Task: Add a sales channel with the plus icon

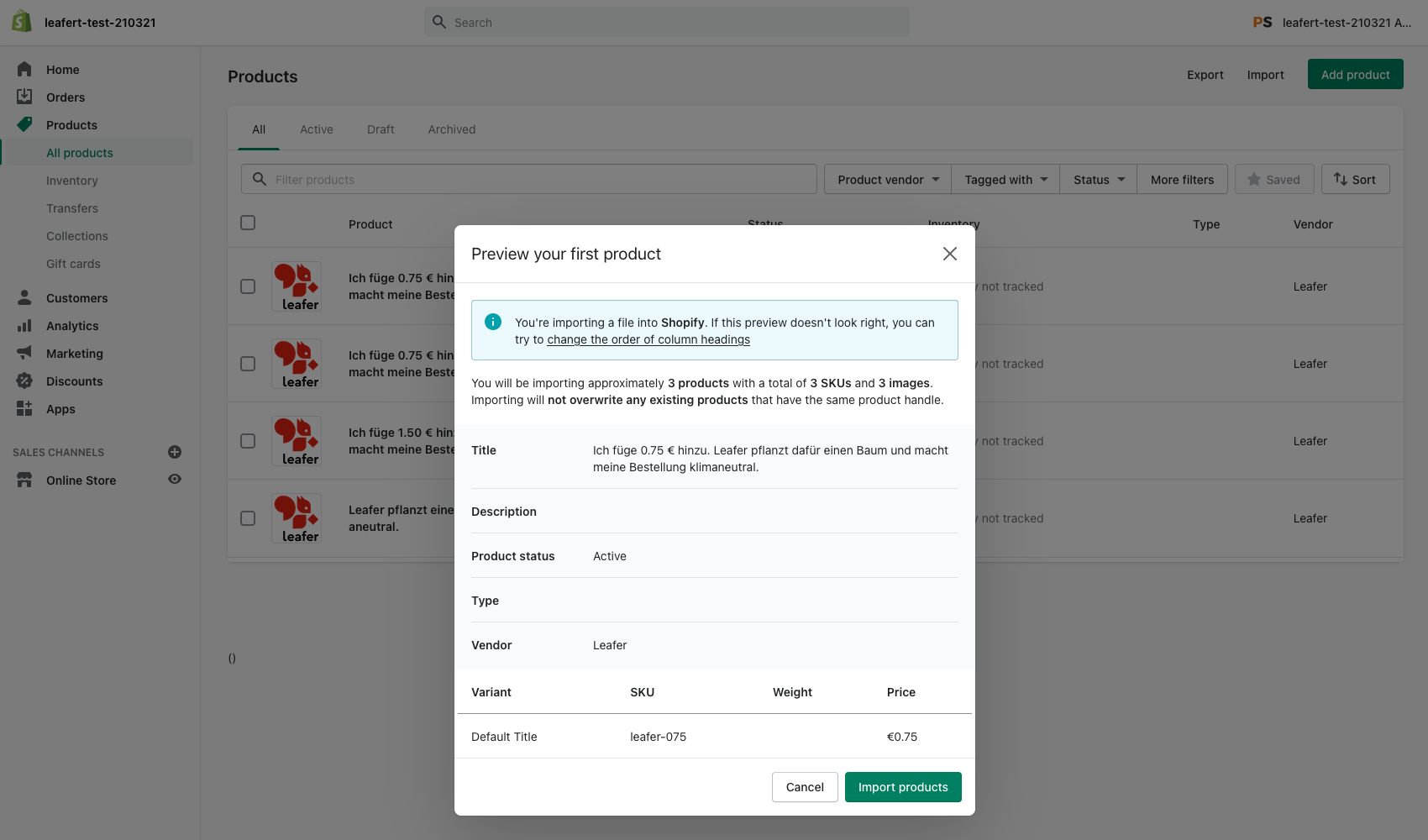Action: (x=174, y=452)
